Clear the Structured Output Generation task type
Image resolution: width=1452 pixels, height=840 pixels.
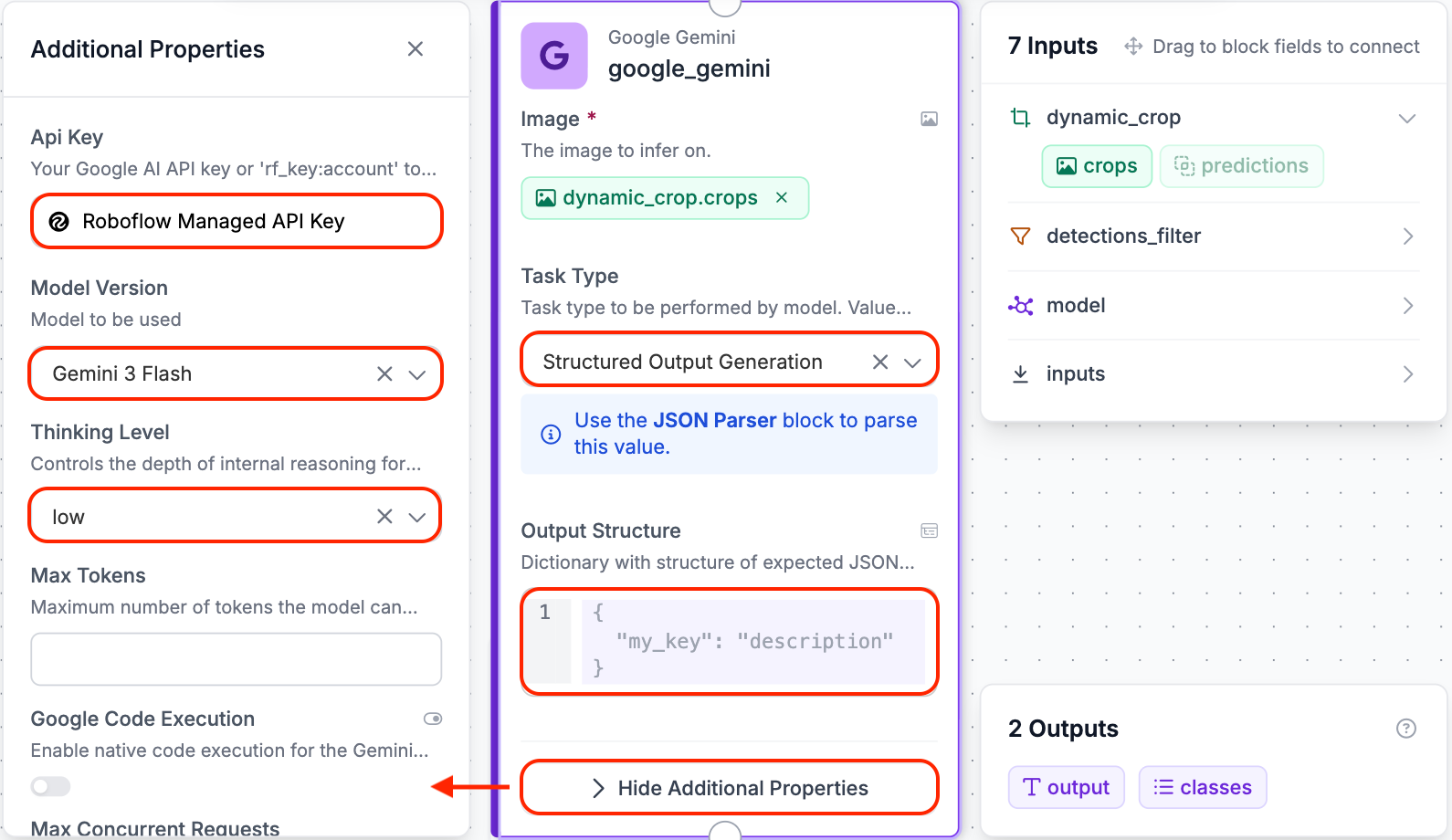point(880,362)
